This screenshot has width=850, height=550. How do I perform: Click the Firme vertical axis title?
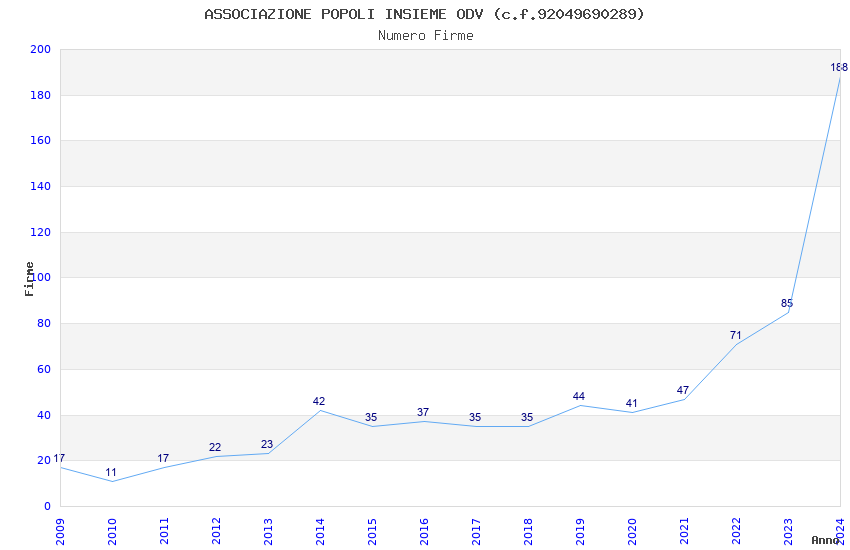pyautogui.click(x=29, y=279)
